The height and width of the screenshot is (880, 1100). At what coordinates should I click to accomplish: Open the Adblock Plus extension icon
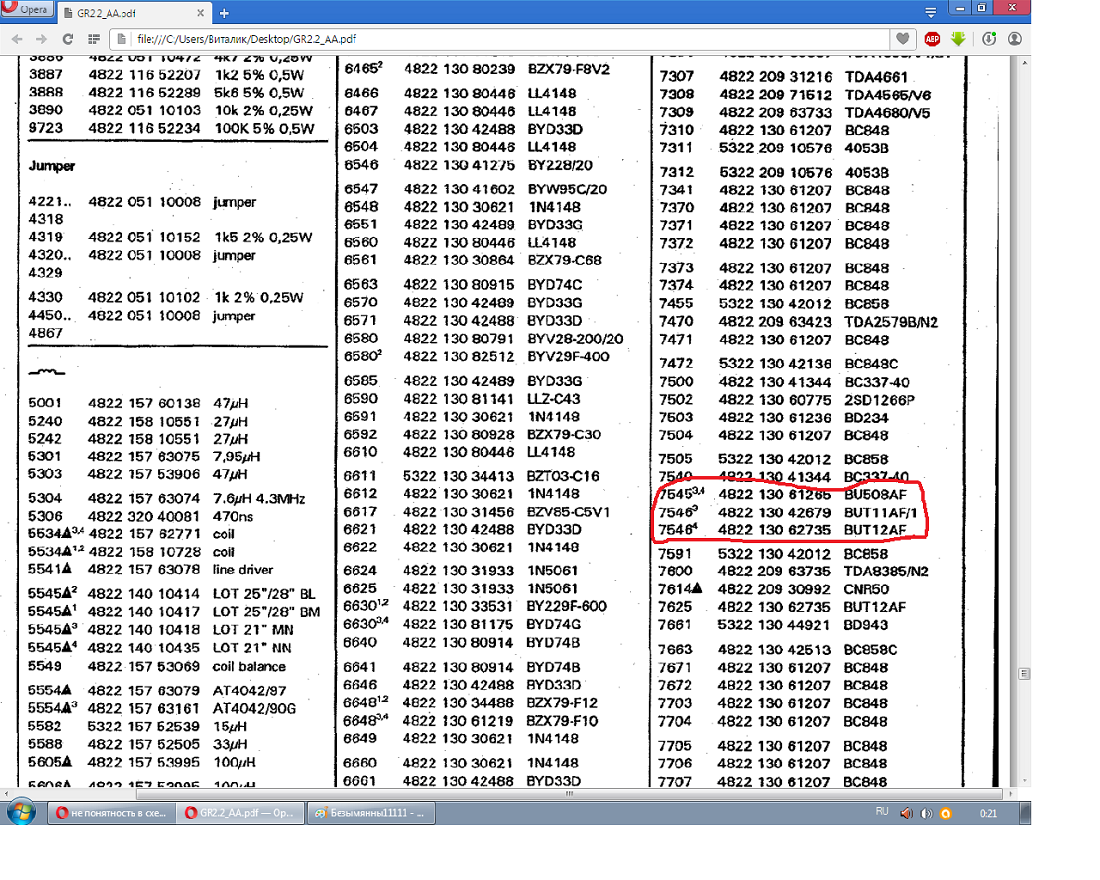pyautogui.click(x=932, y=39)
